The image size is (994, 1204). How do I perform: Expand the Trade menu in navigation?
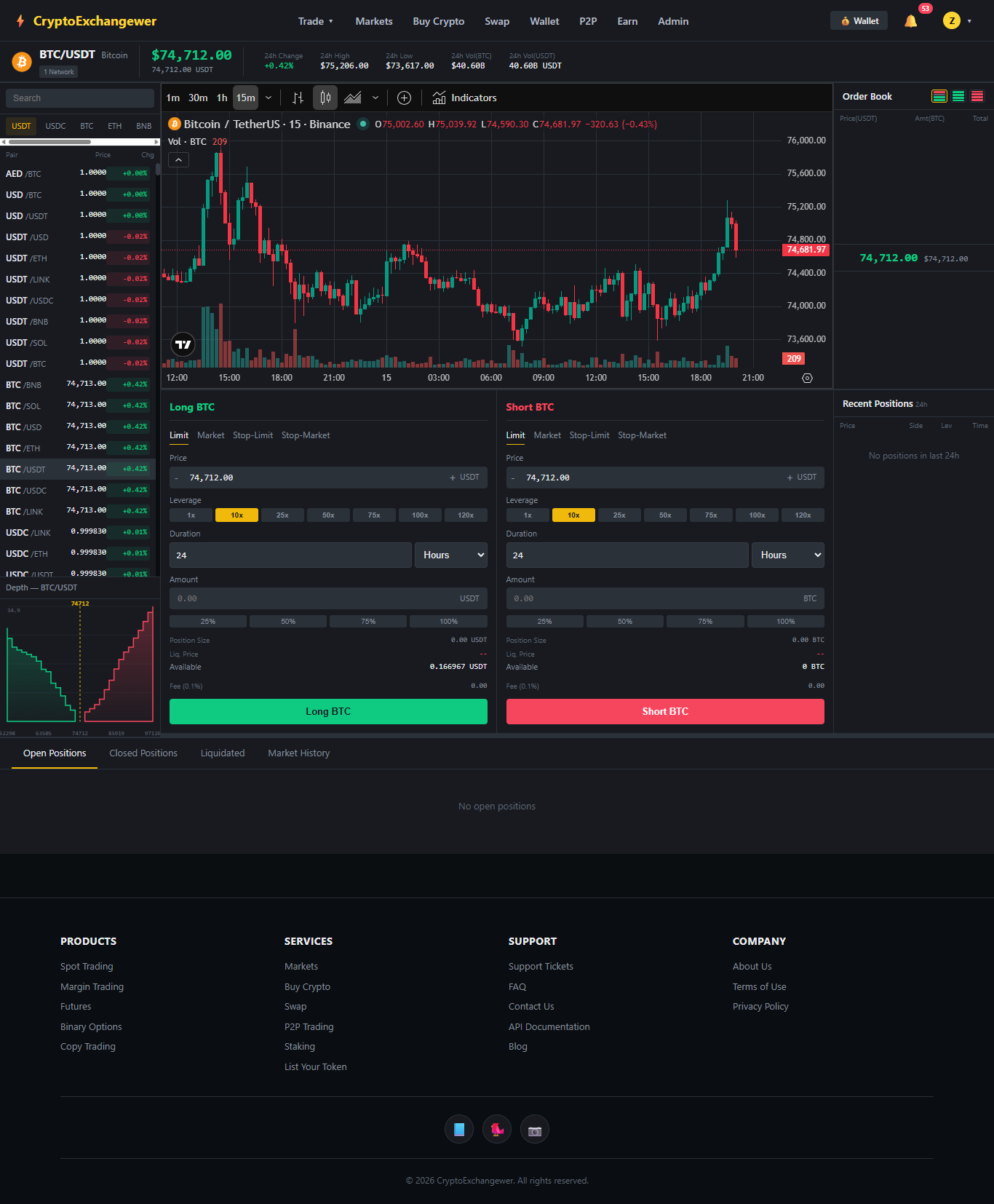click(x=315, y=21)
